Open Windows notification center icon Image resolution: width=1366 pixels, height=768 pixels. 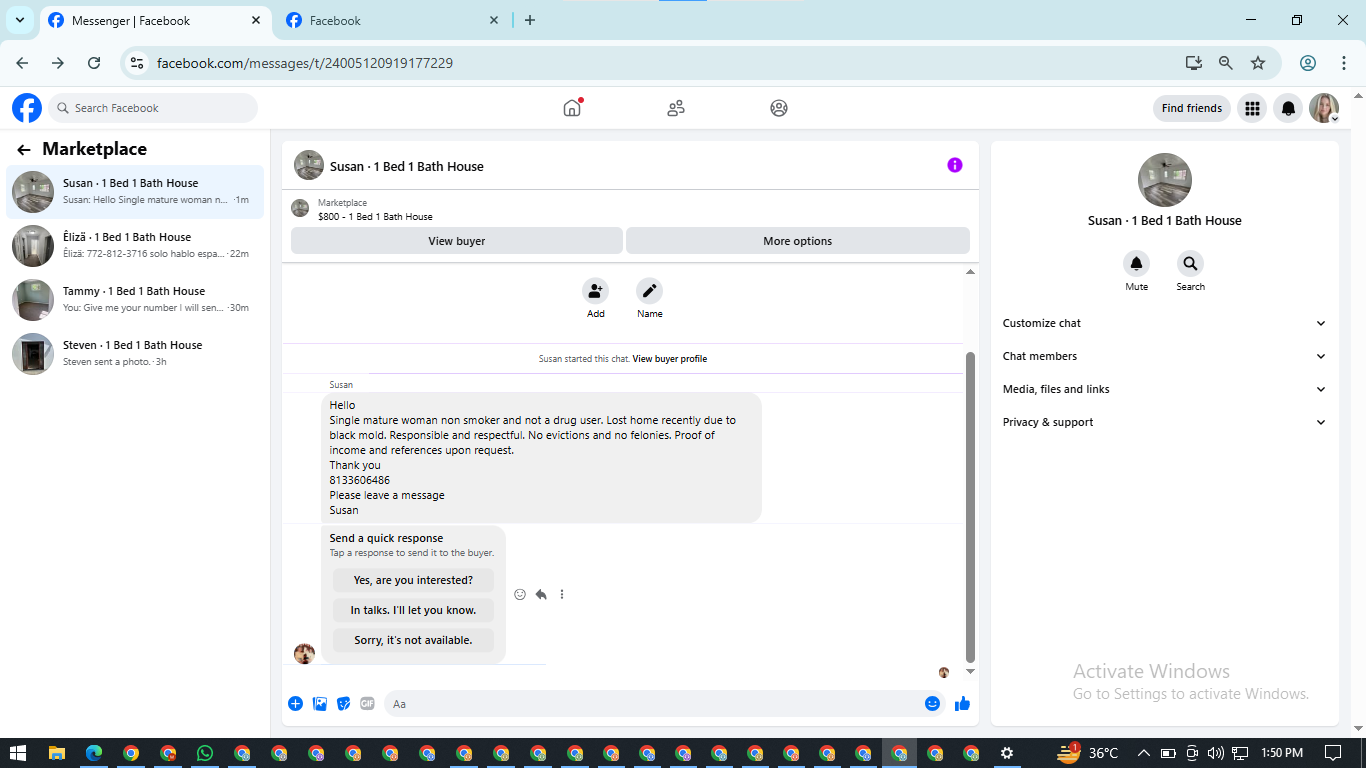(x=1333, y=753)
